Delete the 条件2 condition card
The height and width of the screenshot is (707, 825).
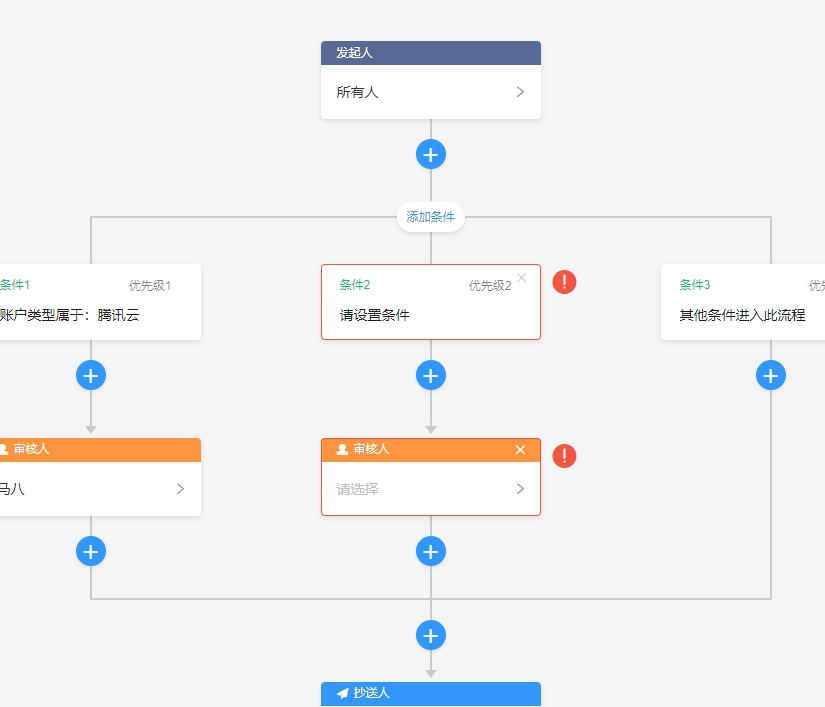pos(521,278)
